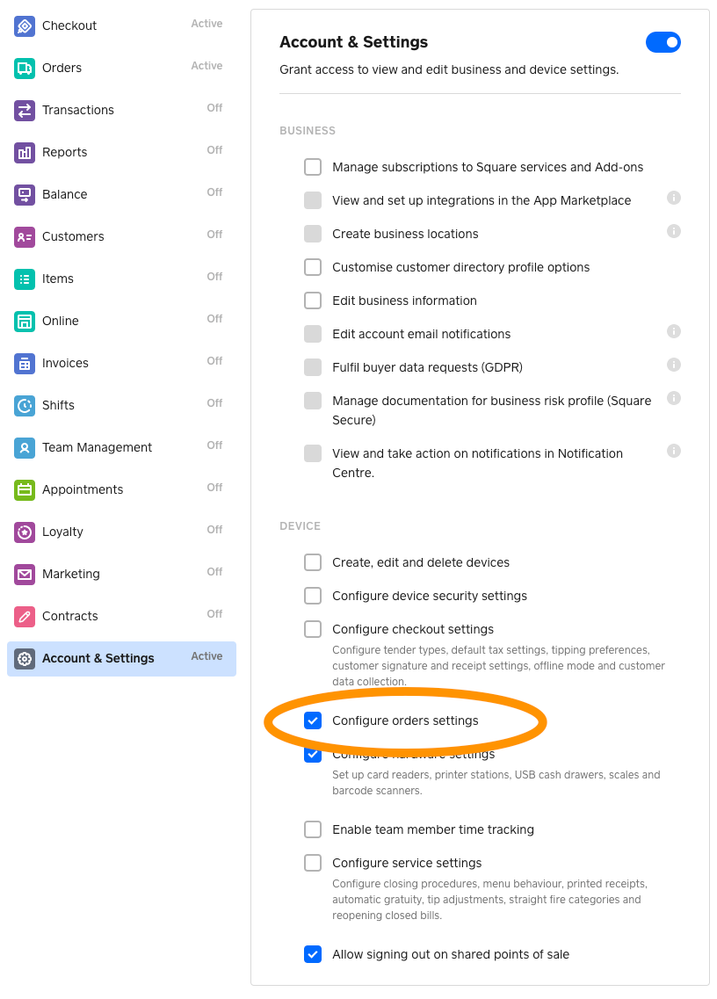This screenshot has width=717, height=999.
Task: Open the Invoices permissions section
Action: (65, 363)
